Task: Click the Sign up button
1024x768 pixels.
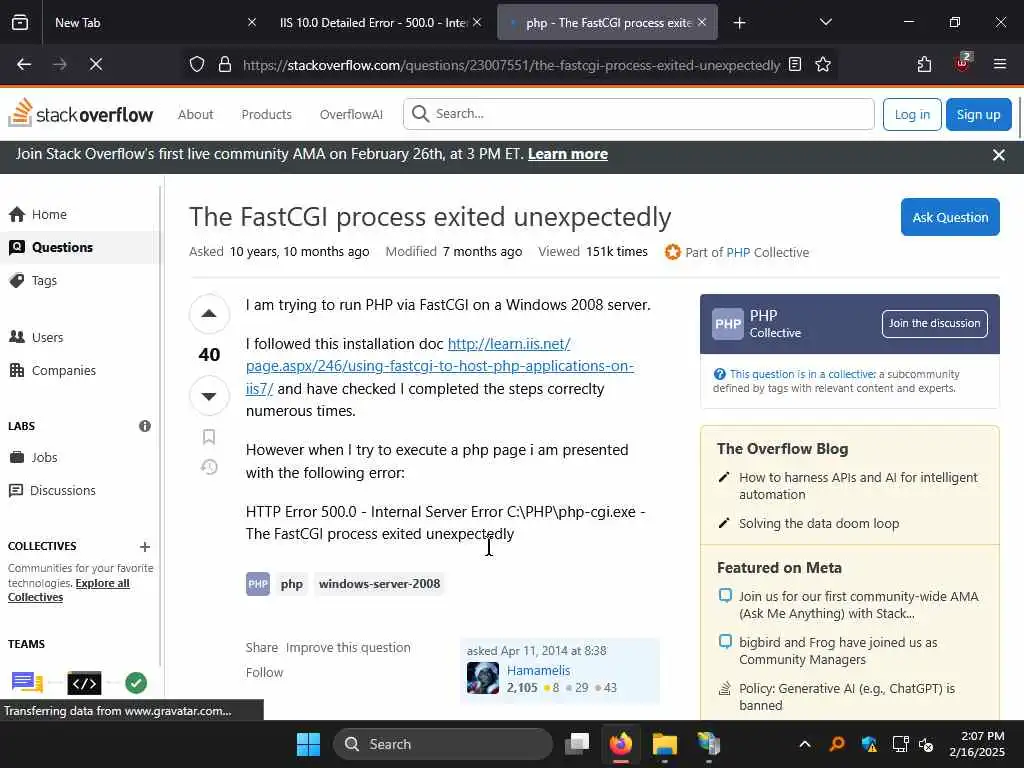Action: [x=978, y=114]
